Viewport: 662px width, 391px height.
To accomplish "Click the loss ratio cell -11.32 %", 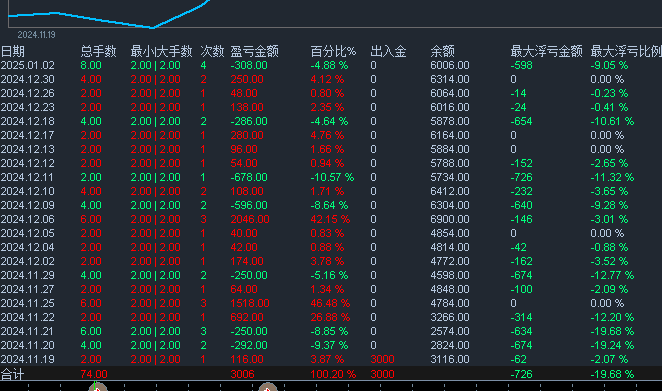I will point(612,177).
